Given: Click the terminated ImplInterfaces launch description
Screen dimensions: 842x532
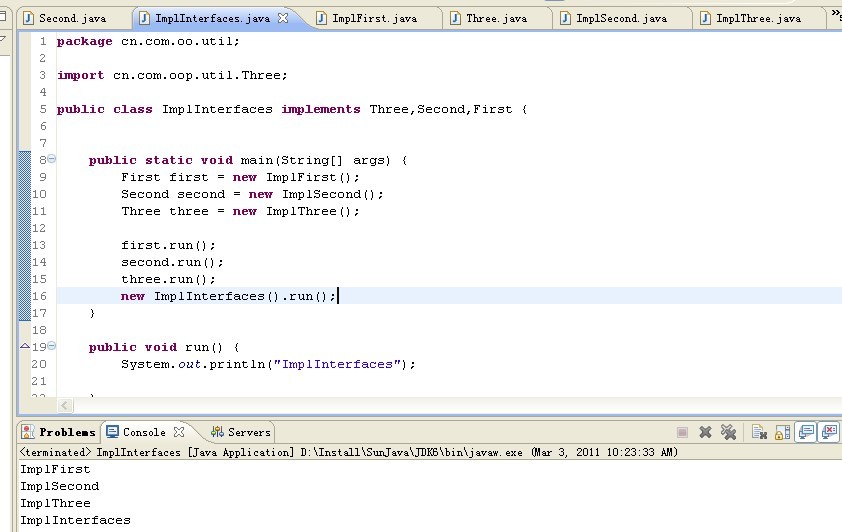Looking at the screenshot, I should (349, 452).
